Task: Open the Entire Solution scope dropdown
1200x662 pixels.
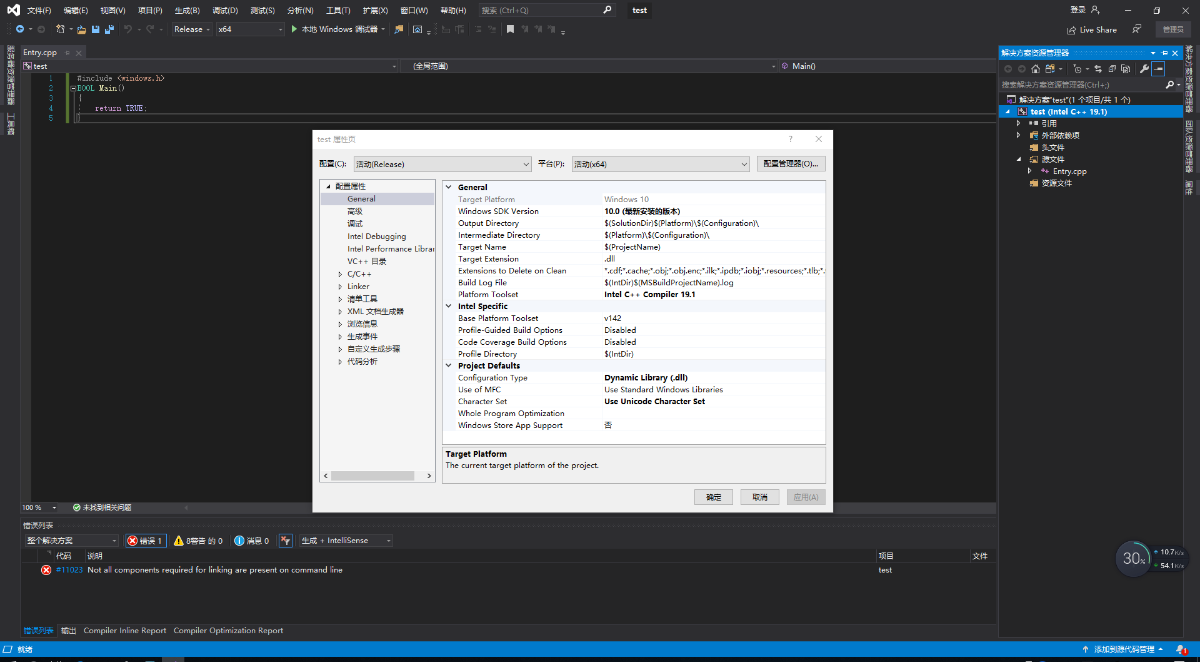Action: coord(71,541)
